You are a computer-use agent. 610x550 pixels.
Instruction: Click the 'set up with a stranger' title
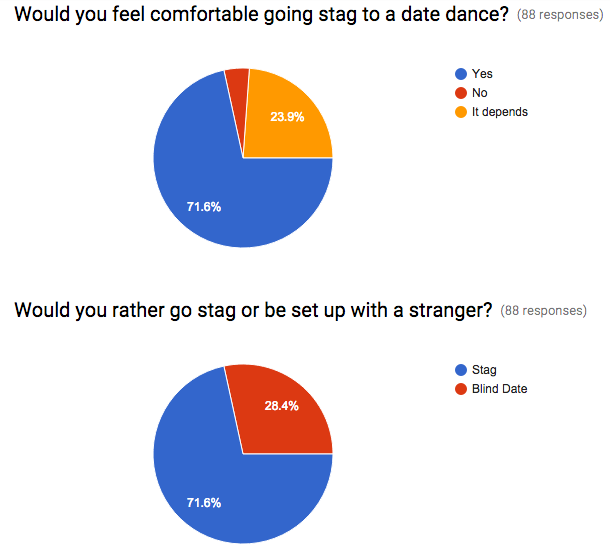(253, 311)
